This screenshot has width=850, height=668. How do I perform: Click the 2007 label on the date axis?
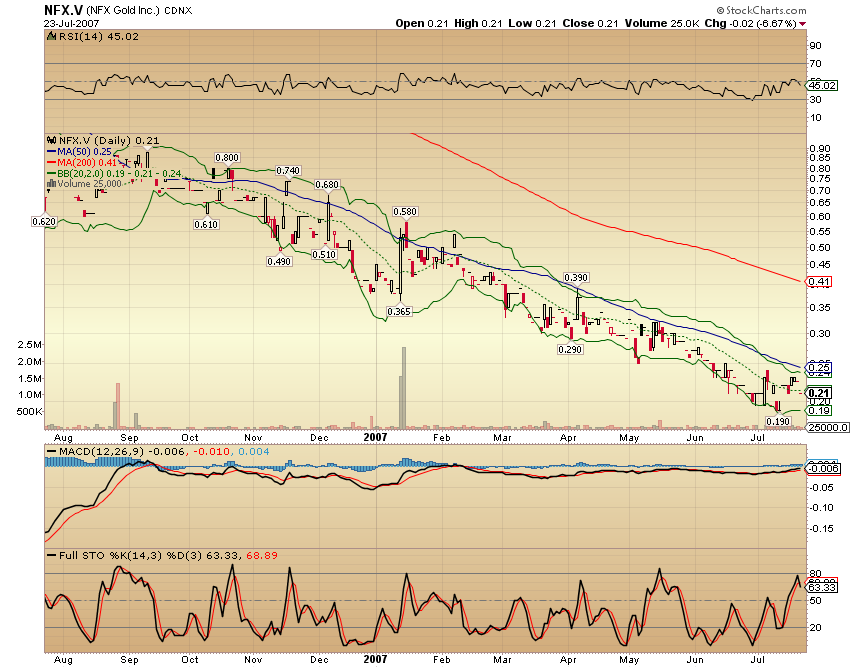coord(377,438)
